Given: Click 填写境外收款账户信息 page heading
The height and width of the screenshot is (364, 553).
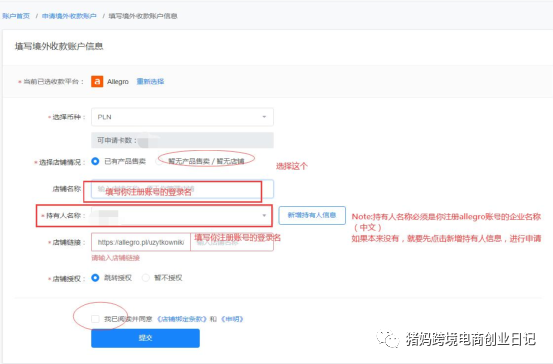Looking at the screenshot, I should [59, 46].
